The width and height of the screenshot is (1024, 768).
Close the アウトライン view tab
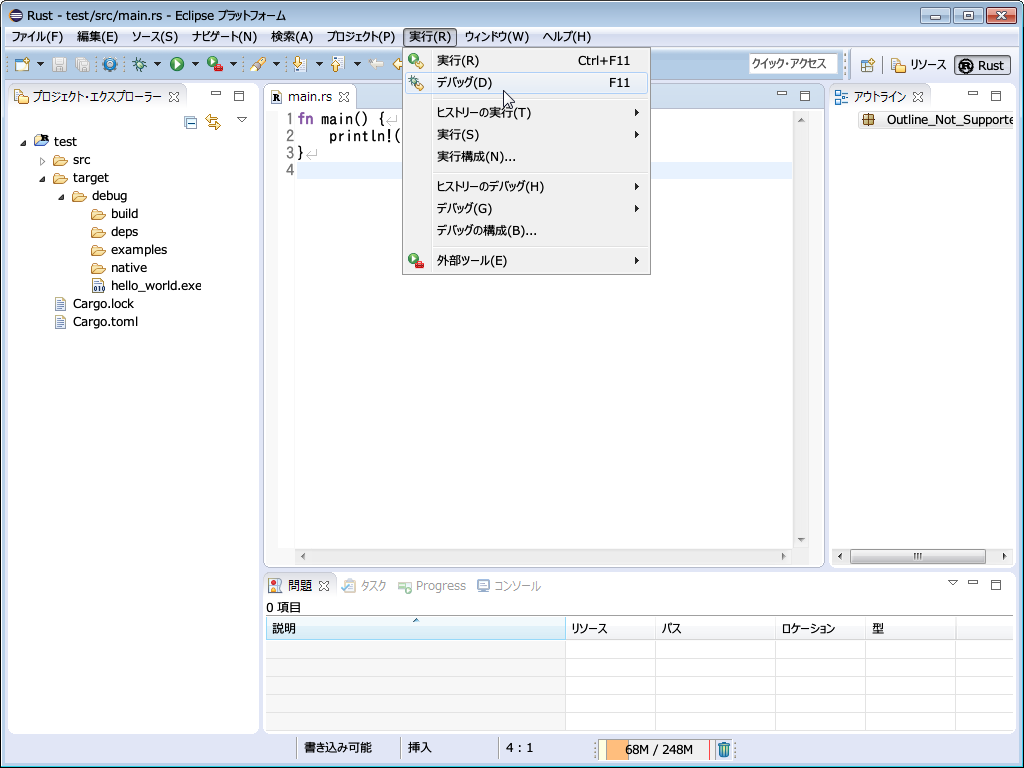coord(918,97)
